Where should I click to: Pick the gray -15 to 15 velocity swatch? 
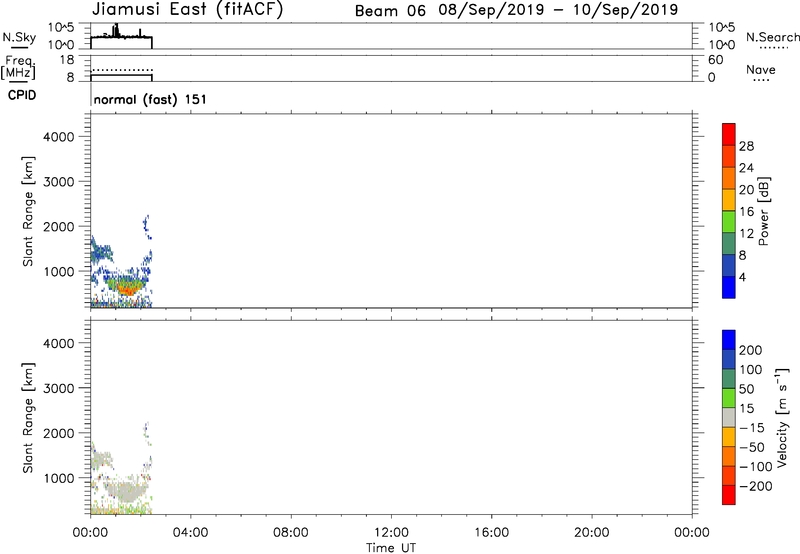coord(729,418)
